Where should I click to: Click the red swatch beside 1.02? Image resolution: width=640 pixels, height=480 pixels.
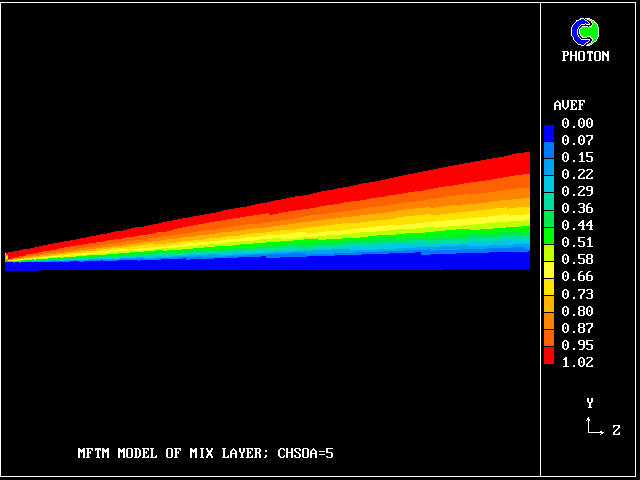pos(548,356)
